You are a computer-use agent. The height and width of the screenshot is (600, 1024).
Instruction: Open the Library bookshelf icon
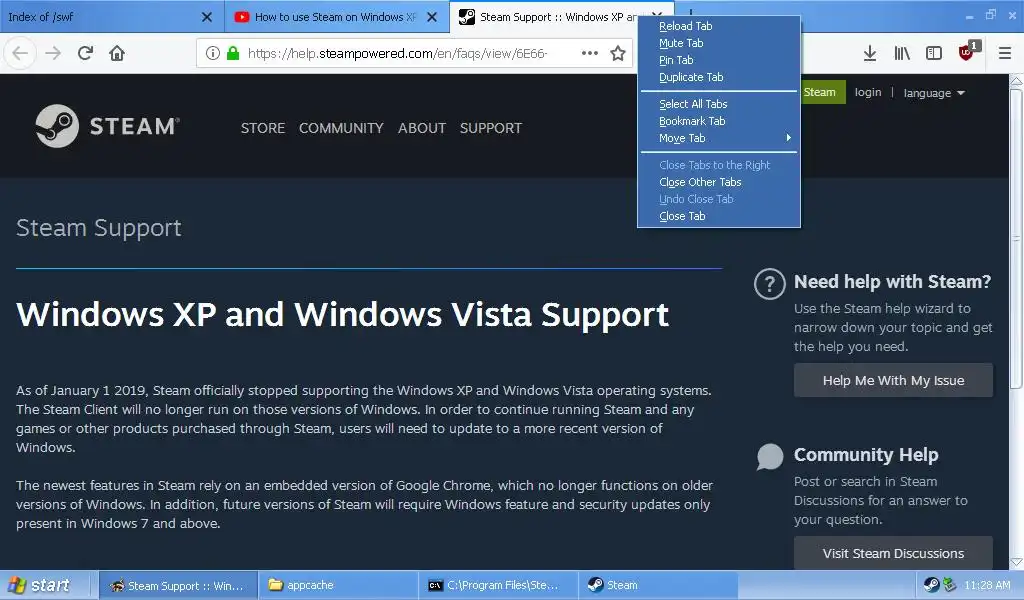902,53
